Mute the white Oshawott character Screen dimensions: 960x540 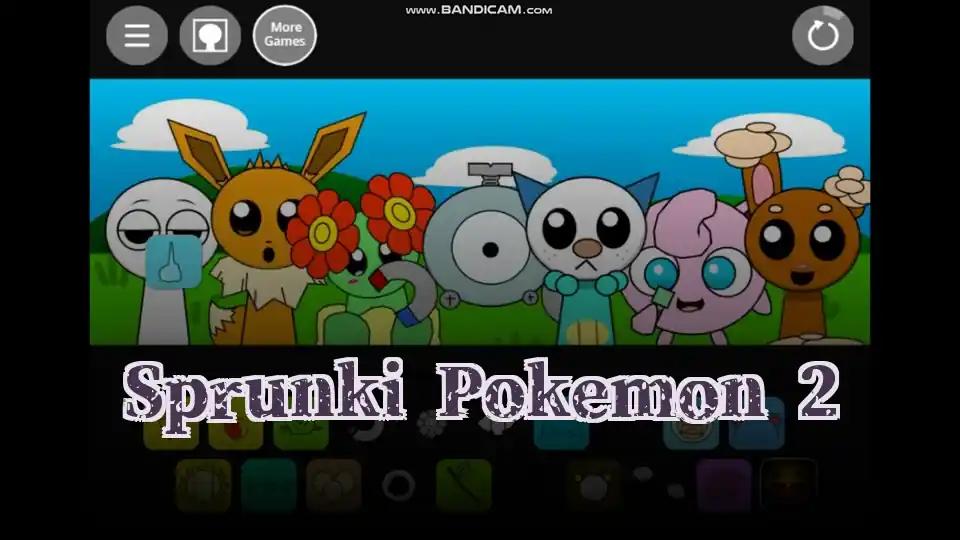click(585, 260)
